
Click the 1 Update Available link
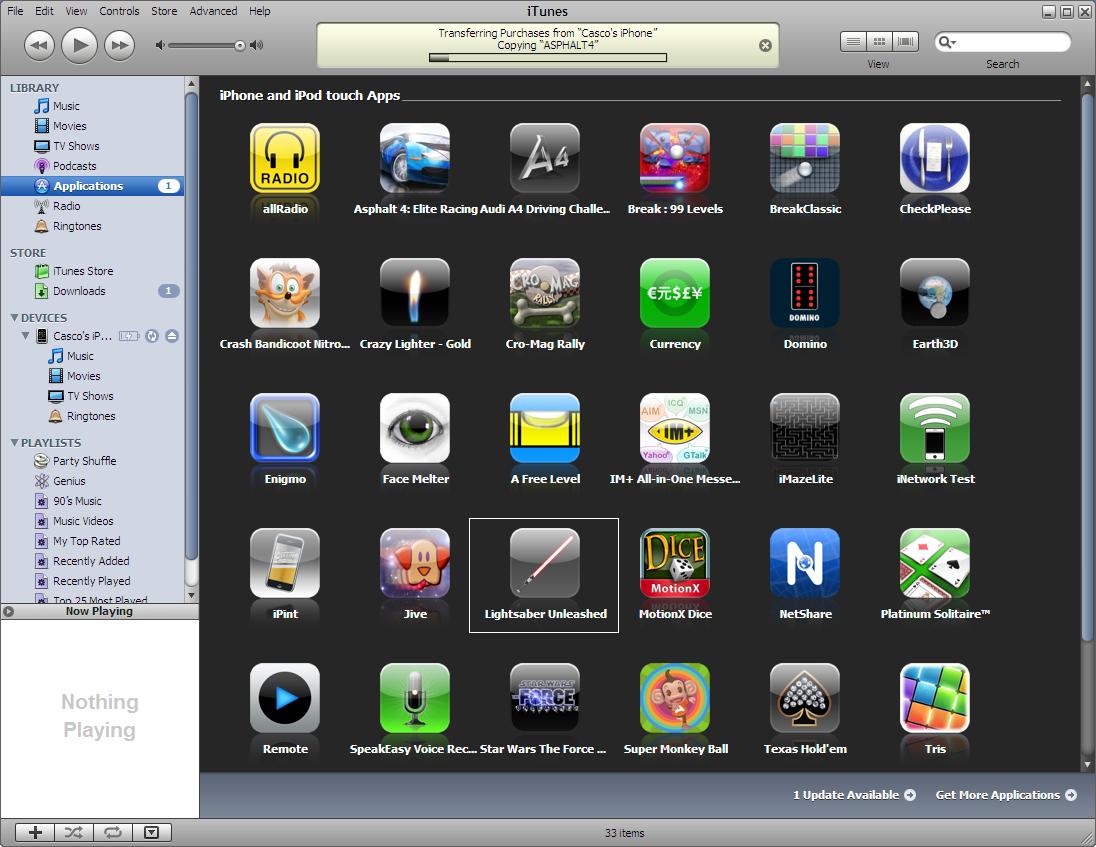[x=854, y=795]
